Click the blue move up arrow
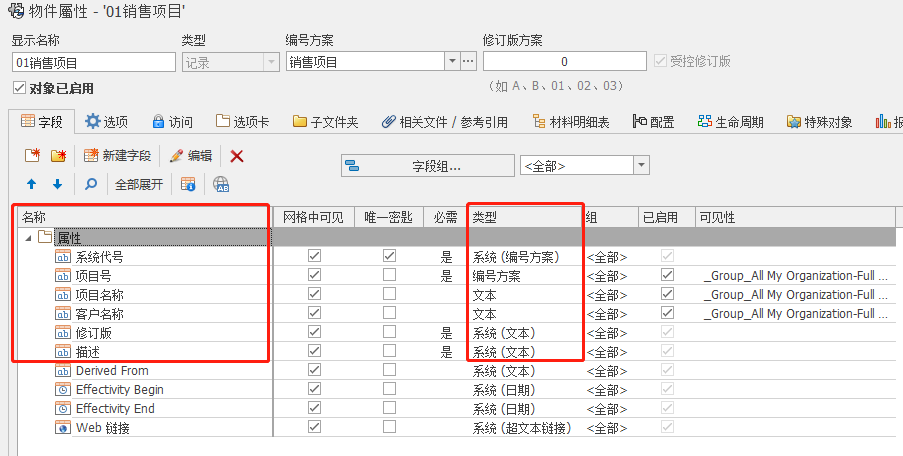Image resolution: width=903 pixels, height=456 pixels. tap(31, 184)
